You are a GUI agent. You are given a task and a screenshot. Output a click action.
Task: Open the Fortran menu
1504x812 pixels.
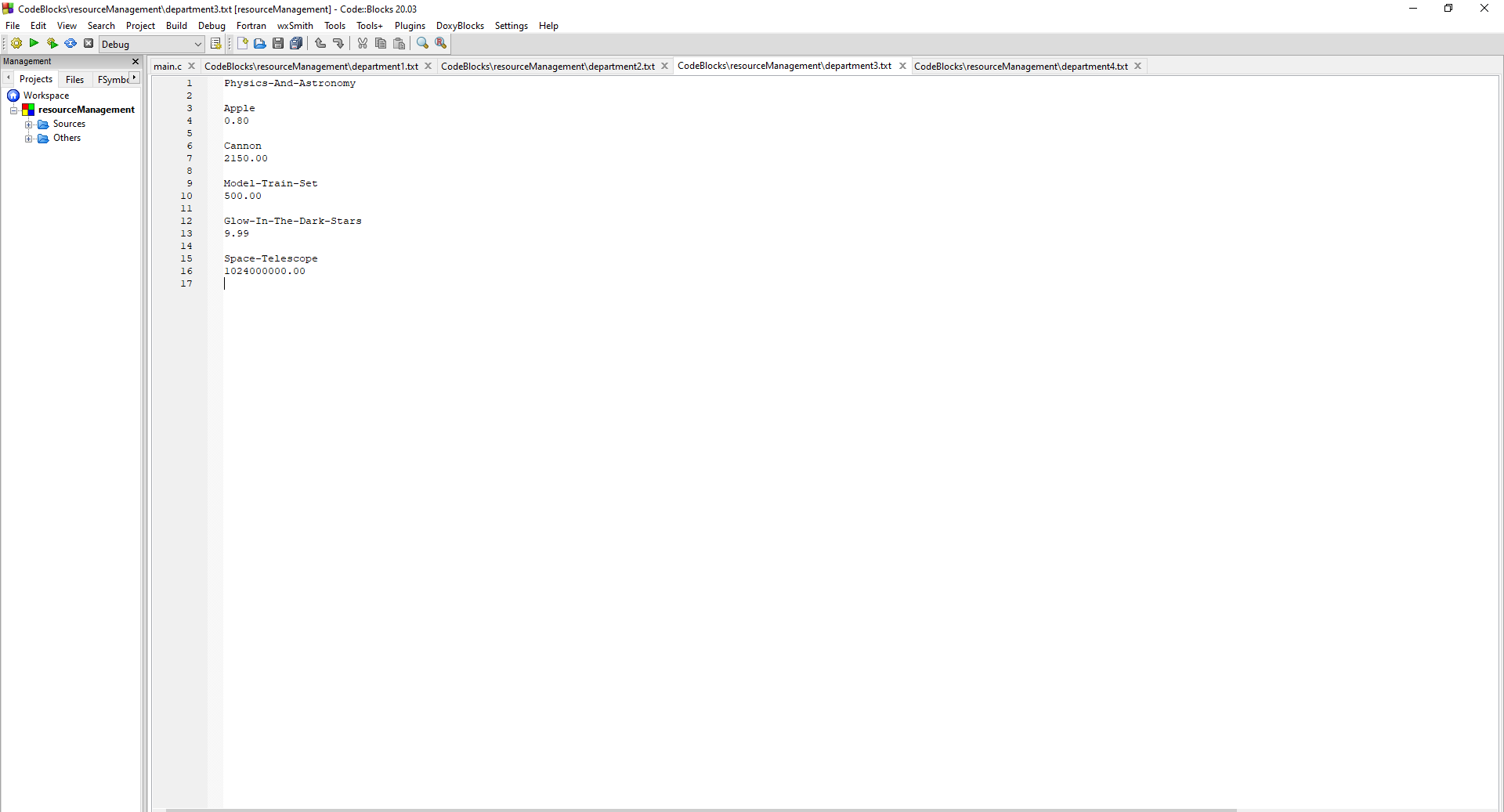point(251,25)
